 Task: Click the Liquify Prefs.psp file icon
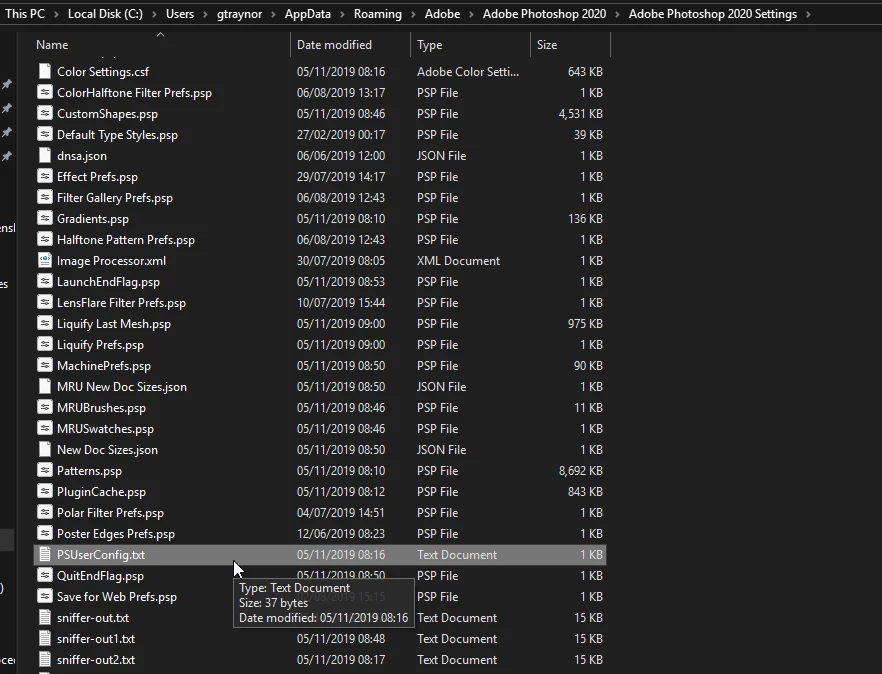coord(44,344)
